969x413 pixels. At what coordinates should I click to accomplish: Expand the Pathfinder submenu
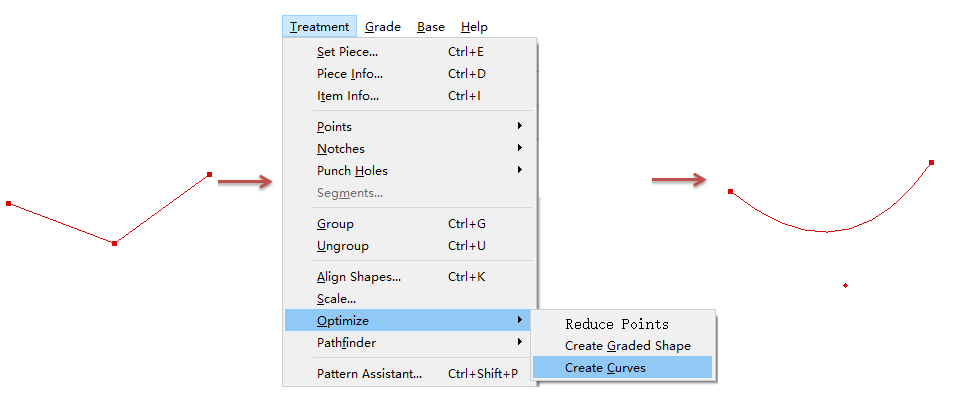346,343
